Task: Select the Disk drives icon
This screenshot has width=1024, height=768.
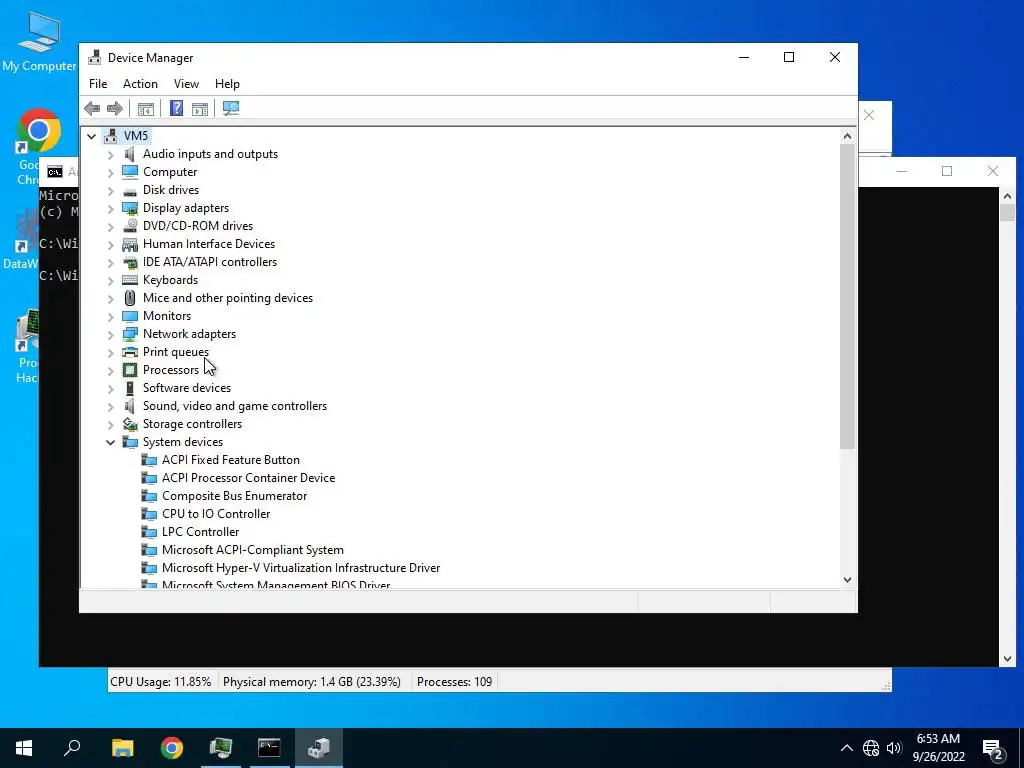Action: point(130,191)
